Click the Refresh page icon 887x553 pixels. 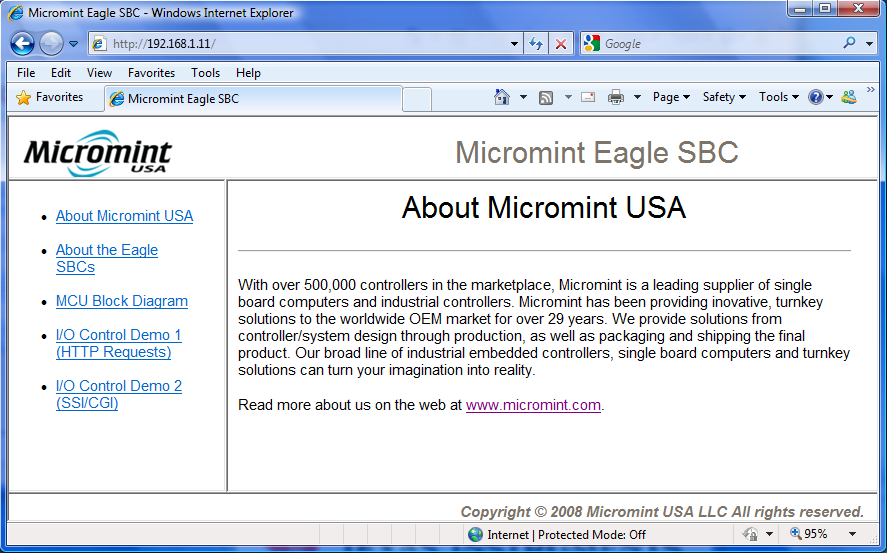536,44
